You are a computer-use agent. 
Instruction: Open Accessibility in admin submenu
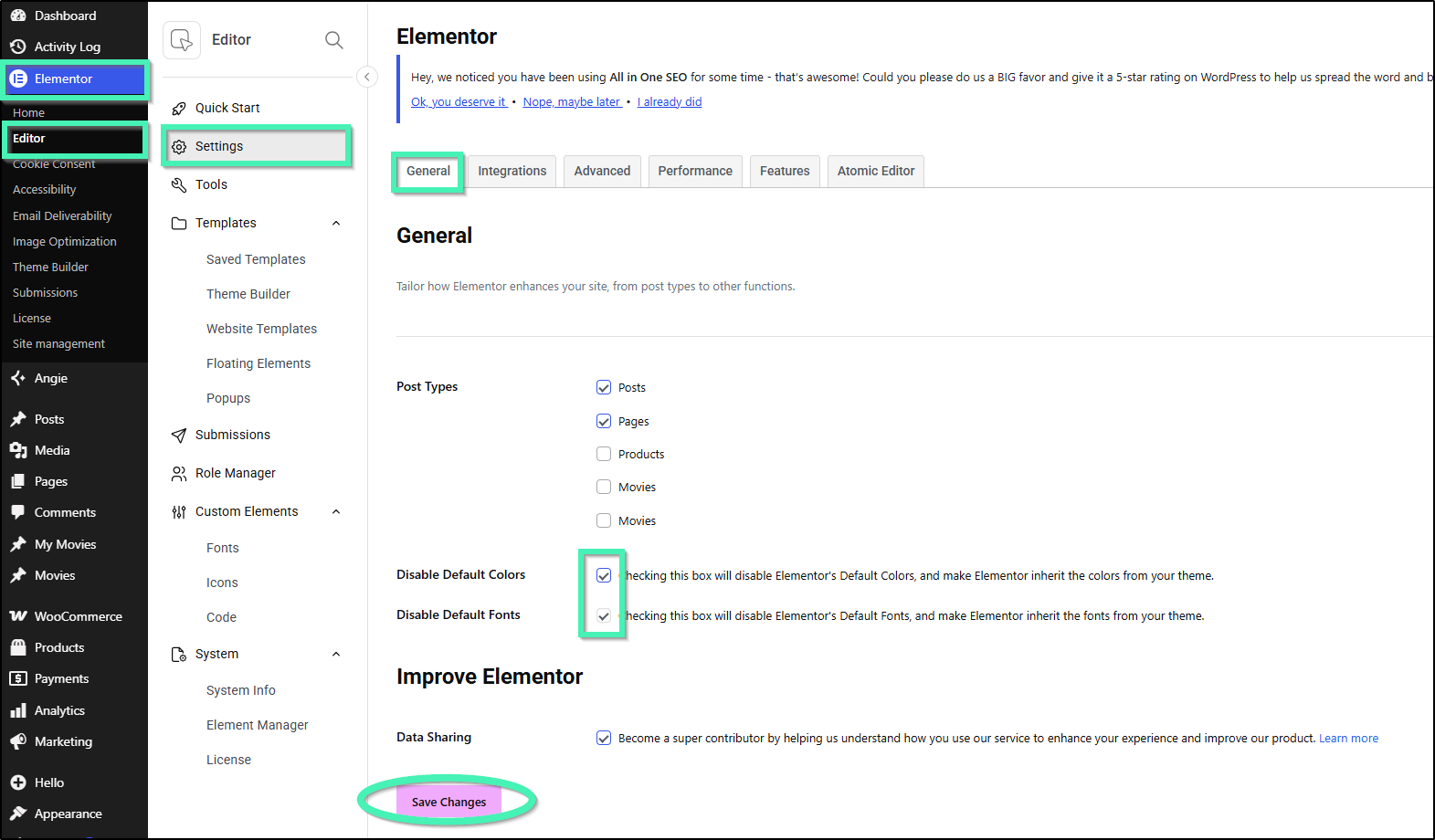[45, 190]
